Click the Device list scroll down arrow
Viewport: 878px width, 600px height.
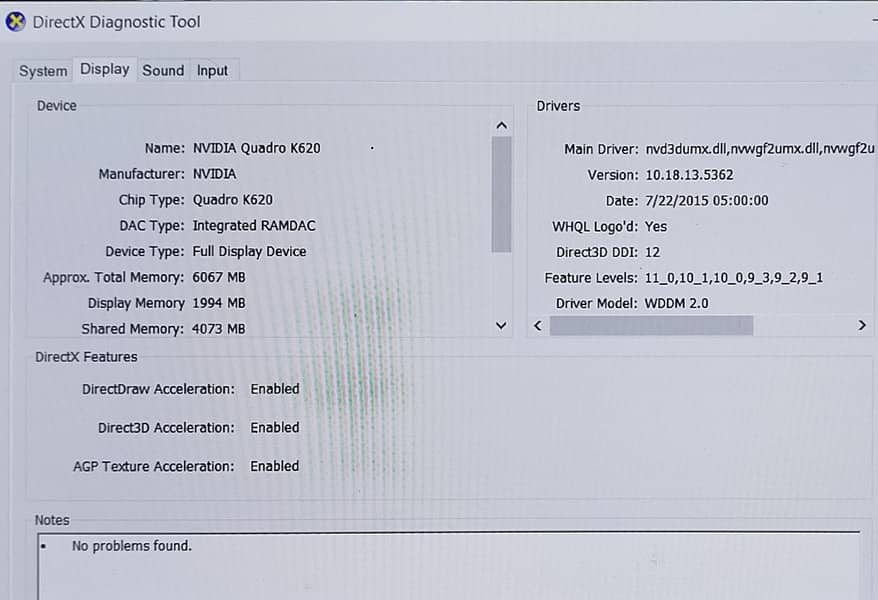[501, 325]
